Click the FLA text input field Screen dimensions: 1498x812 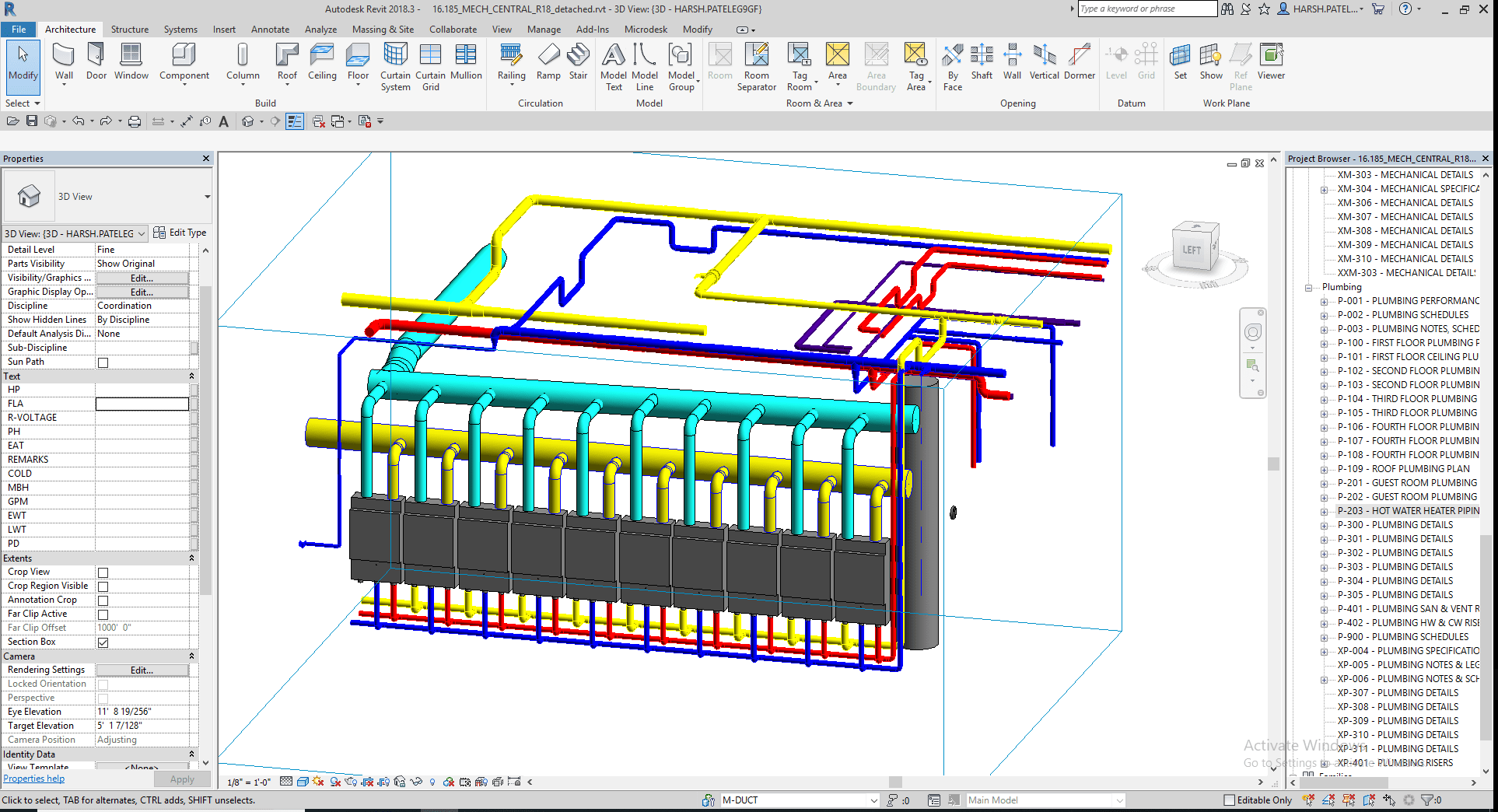click(142, 403)
